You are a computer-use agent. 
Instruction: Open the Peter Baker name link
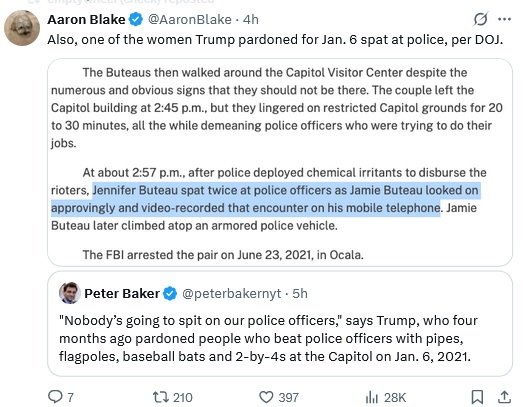pyautogui.click(x=122, y=294)
